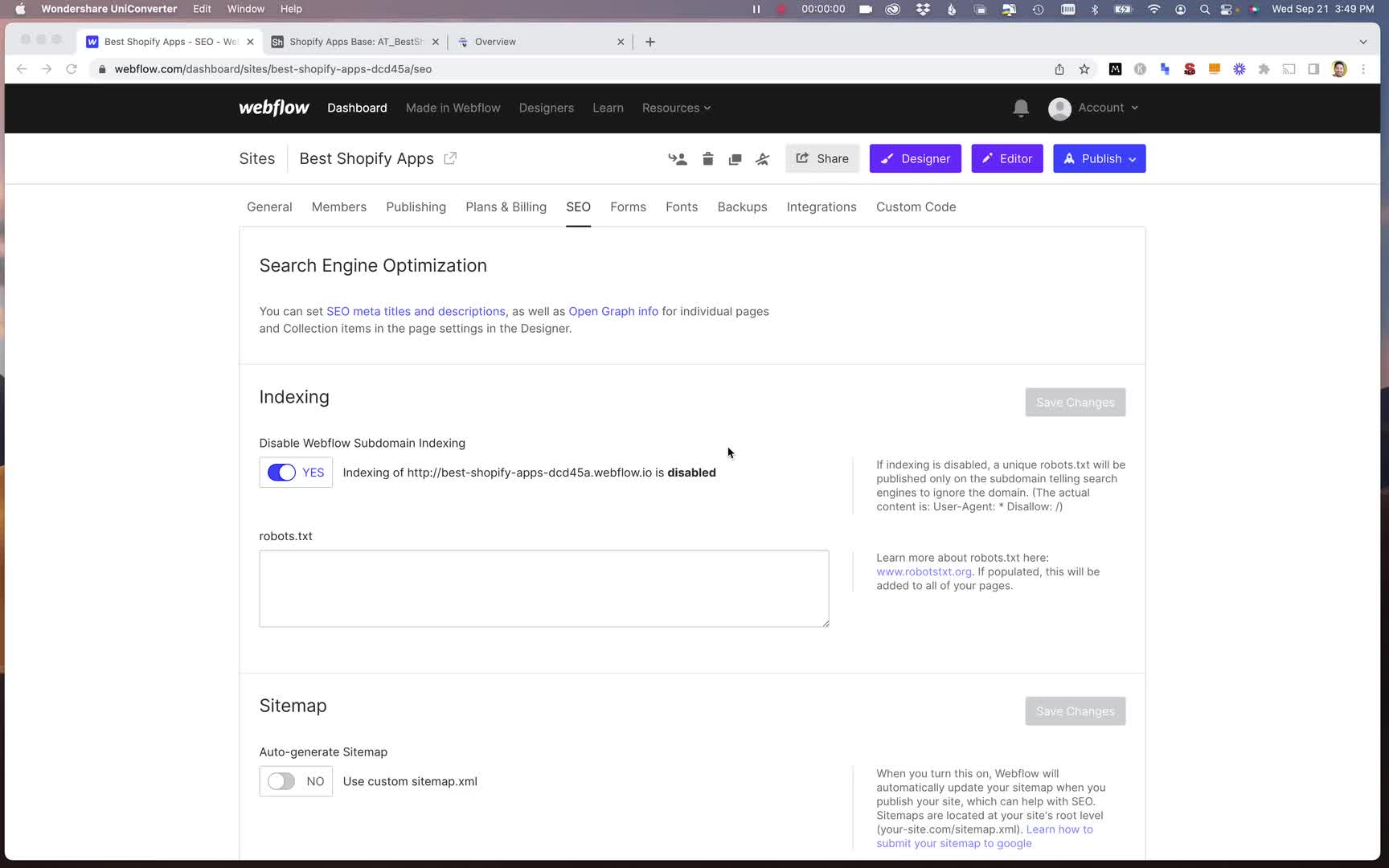Screen dimensions: 1389x868
Task: Open a new browser tab
Action: pos(650,42)
